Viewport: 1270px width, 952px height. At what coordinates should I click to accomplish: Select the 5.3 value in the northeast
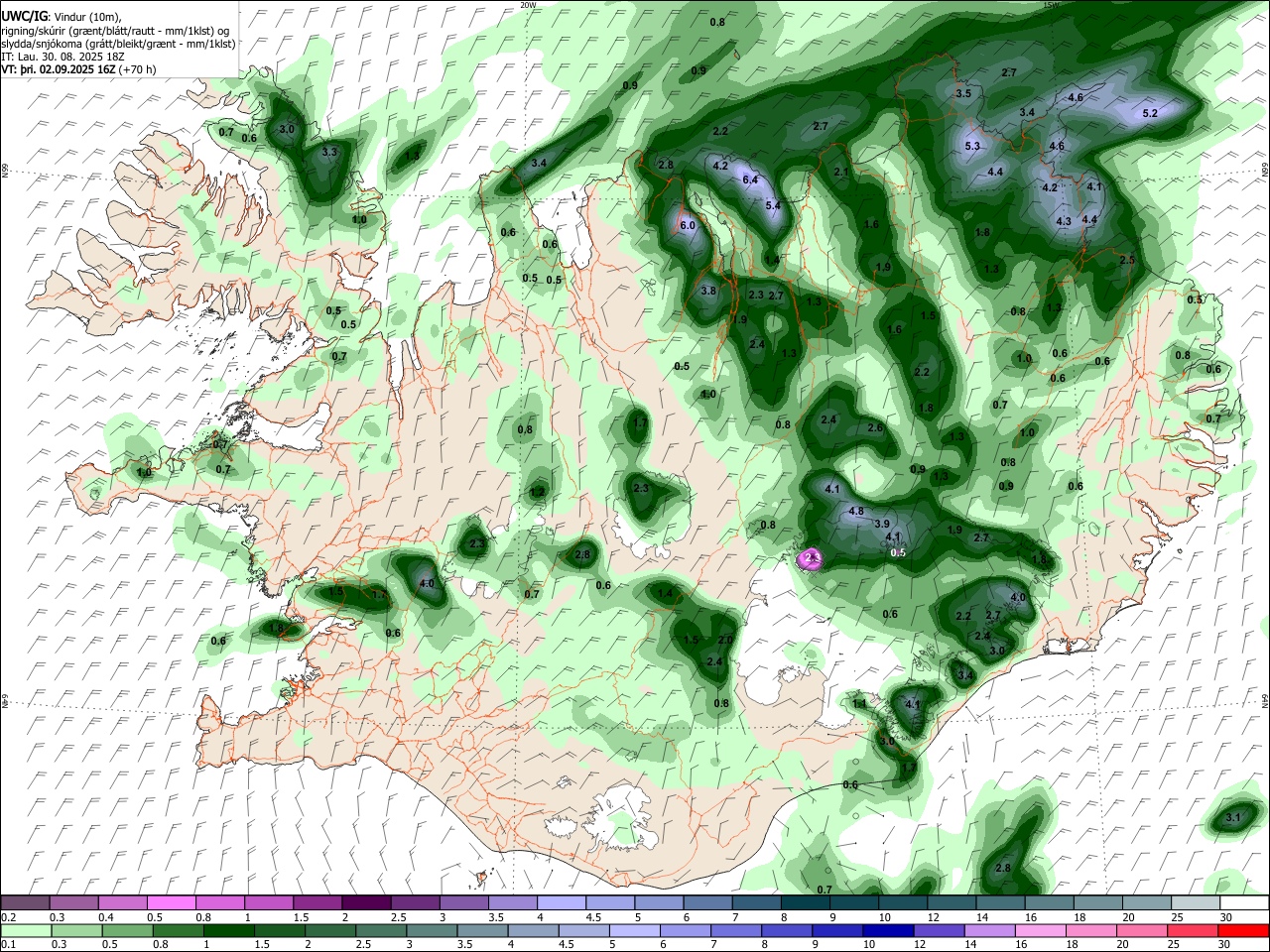(972, 146)
